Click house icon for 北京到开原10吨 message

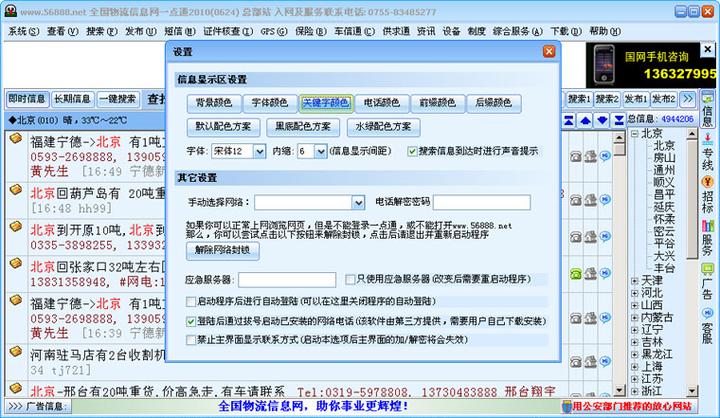[591, 237]
